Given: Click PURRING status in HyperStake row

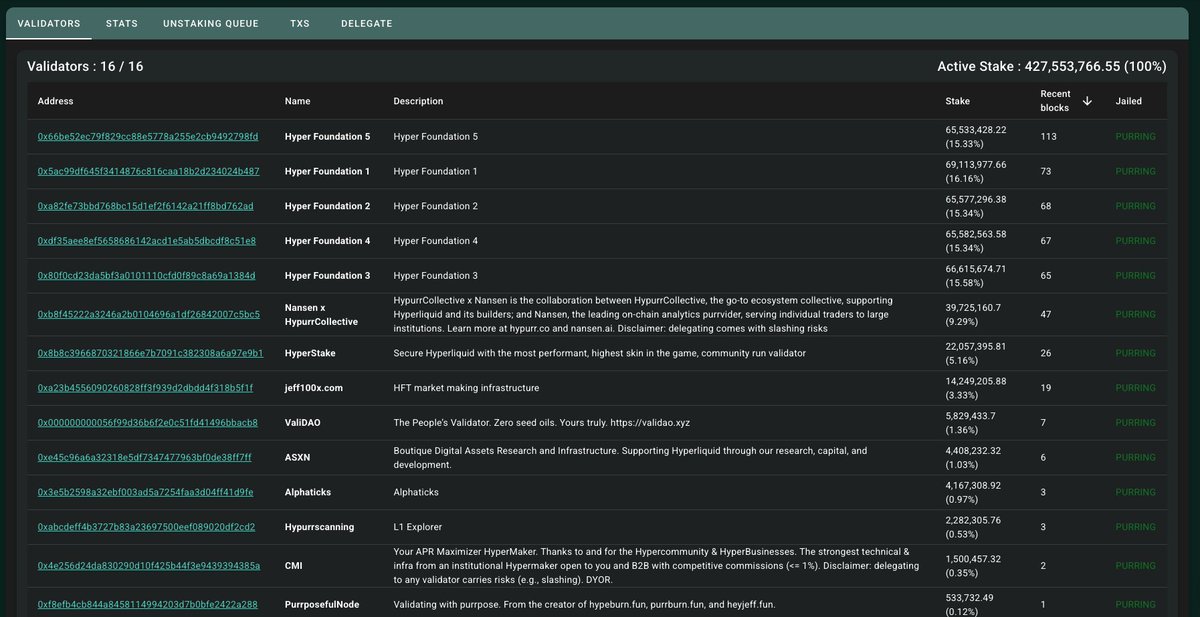Looking at the screenshot, I should click(x=1135, y=353).
